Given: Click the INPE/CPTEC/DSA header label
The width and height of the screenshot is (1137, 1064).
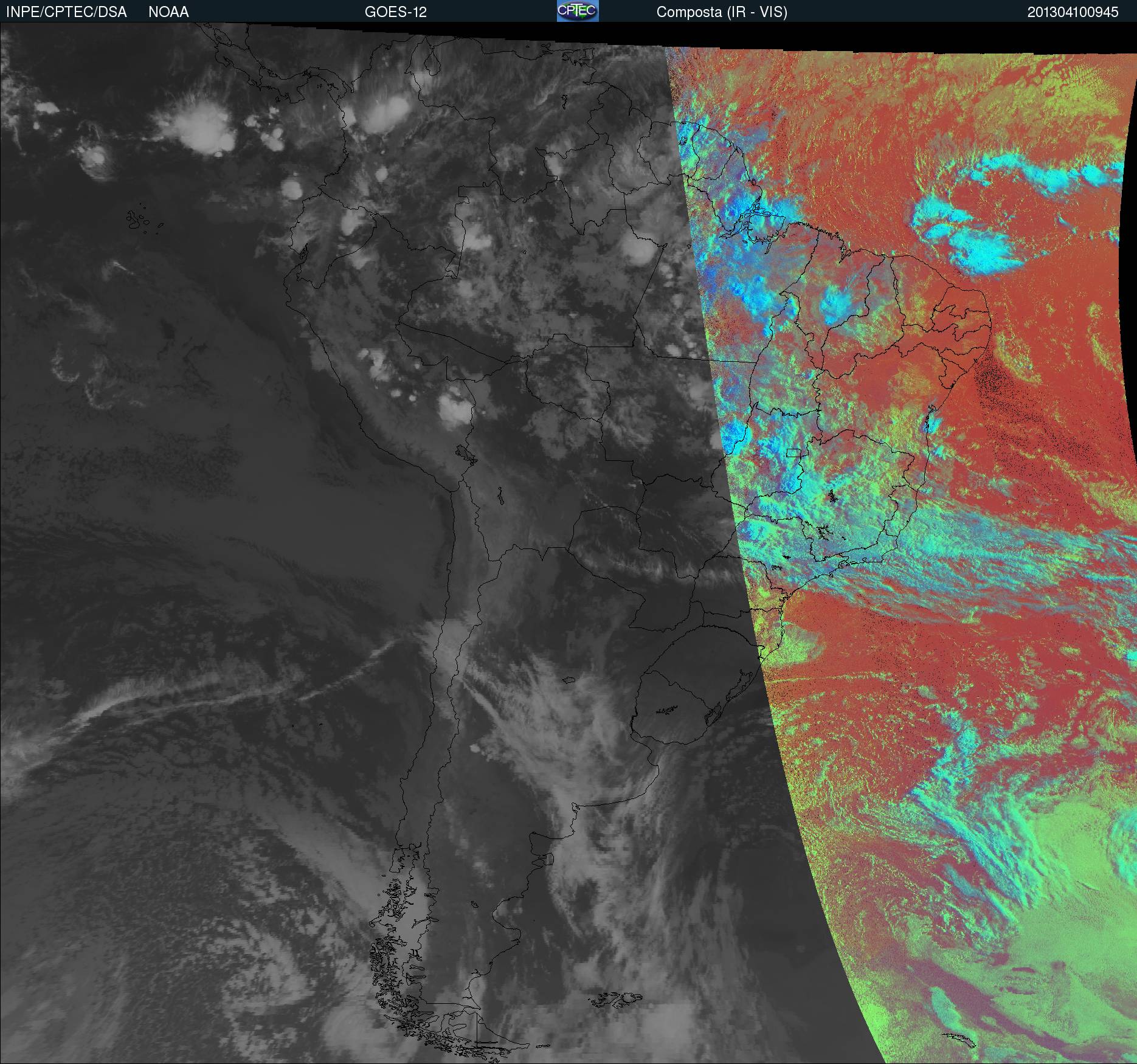Looking at the screenshot, I should tap(66, 12).
